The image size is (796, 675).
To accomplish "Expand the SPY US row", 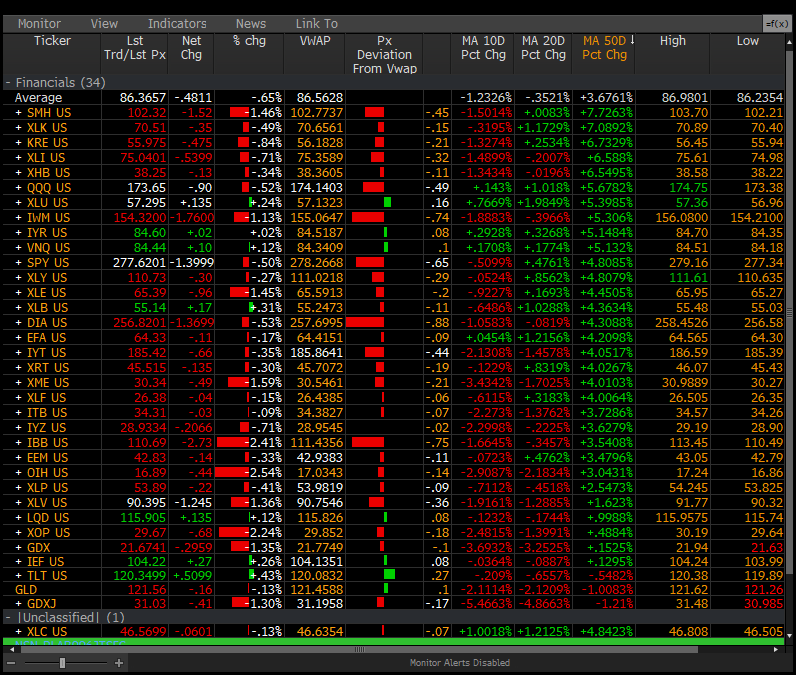I will pyautogui.click(x=19, y=263).
